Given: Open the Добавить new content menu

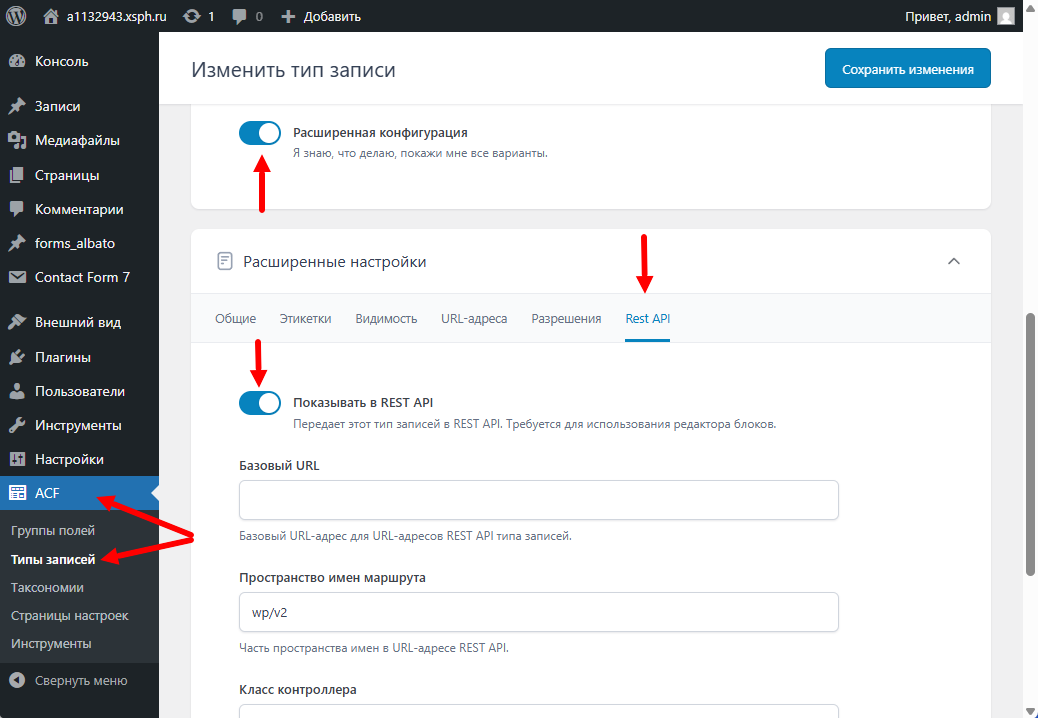Looking at the screenshot, I should (320, 16).
